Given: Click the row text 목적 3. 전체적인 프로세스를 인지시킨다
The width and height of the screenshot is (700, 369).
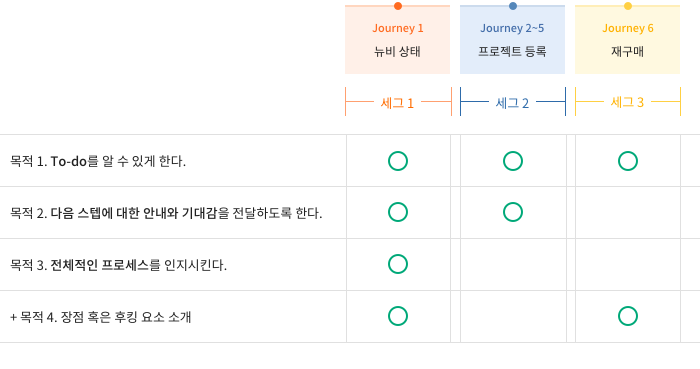Looking at the screenshot, I should click(118, 265).
